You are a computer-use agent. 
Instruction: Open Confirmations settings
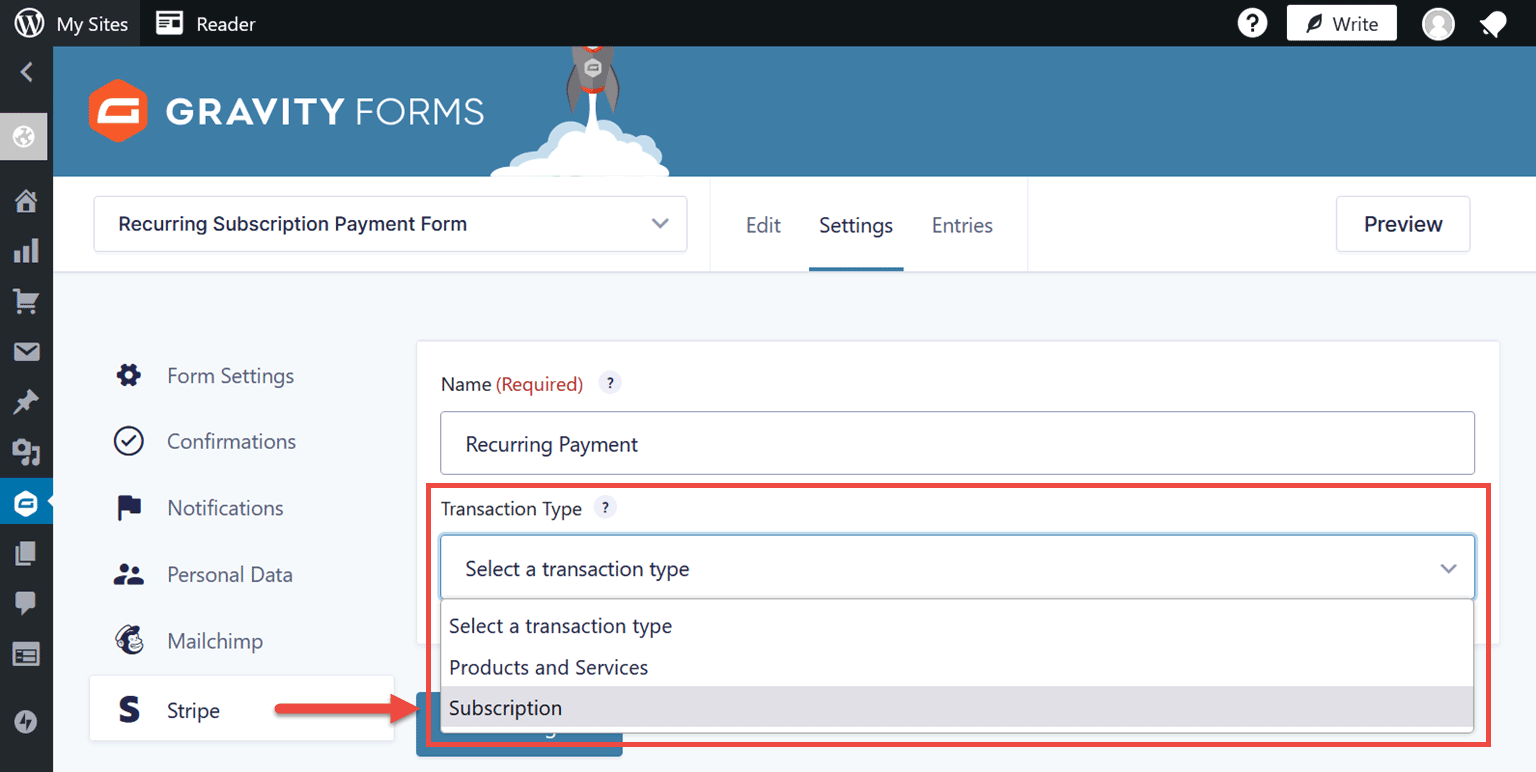click(231, 441)
